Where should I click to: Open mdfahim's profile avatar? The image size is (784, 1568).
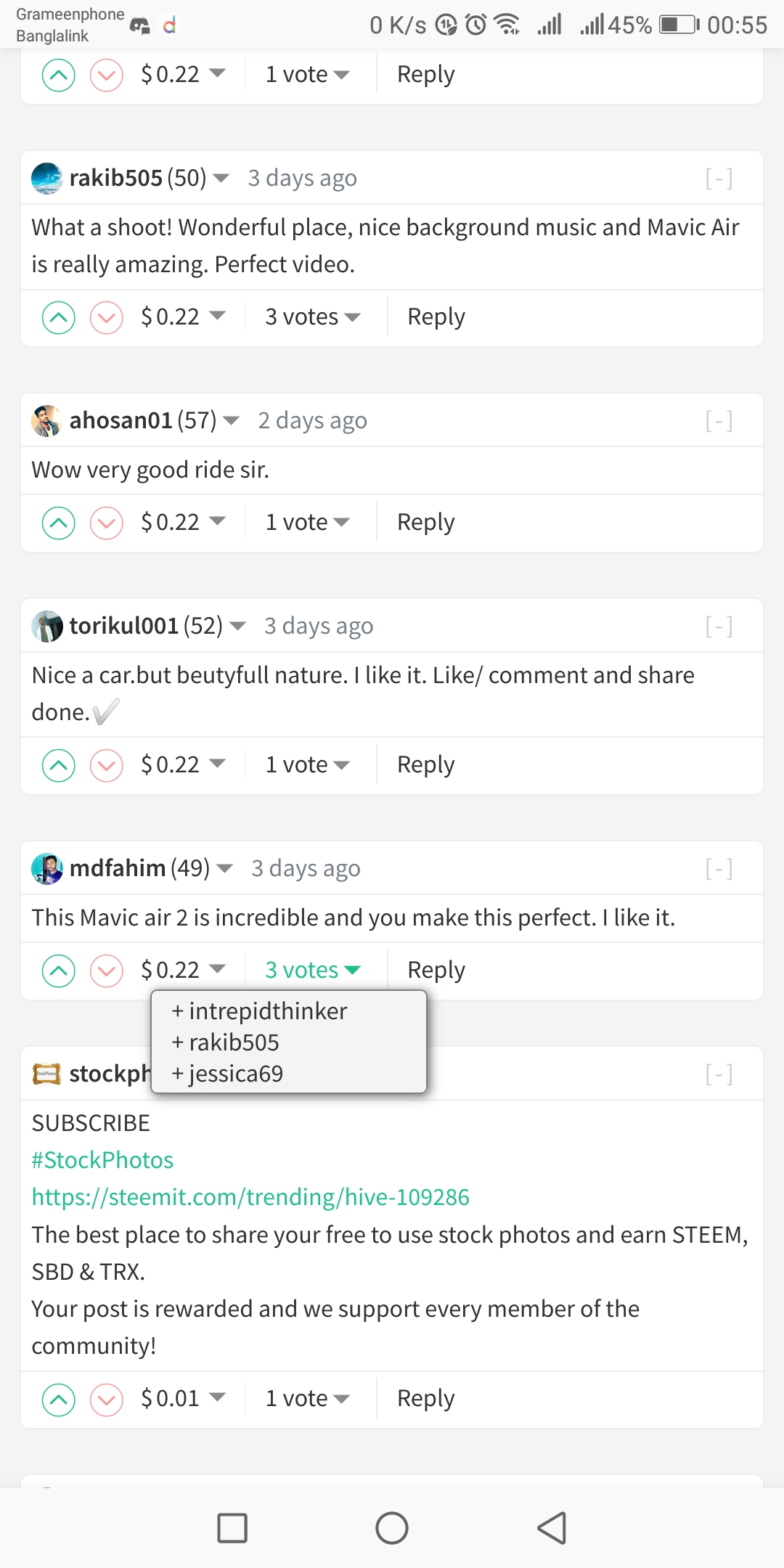(x=47, y=868)
